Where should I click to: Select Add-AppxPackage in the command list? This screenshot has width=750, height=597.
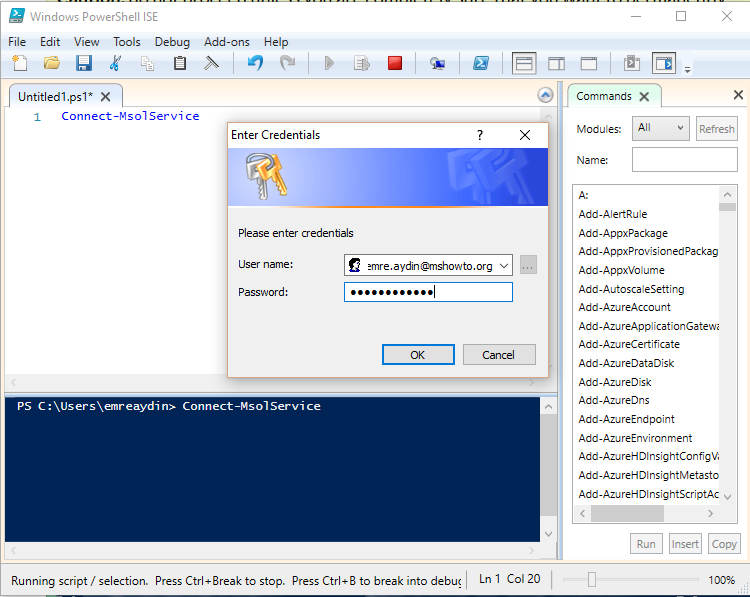[623, 233]
